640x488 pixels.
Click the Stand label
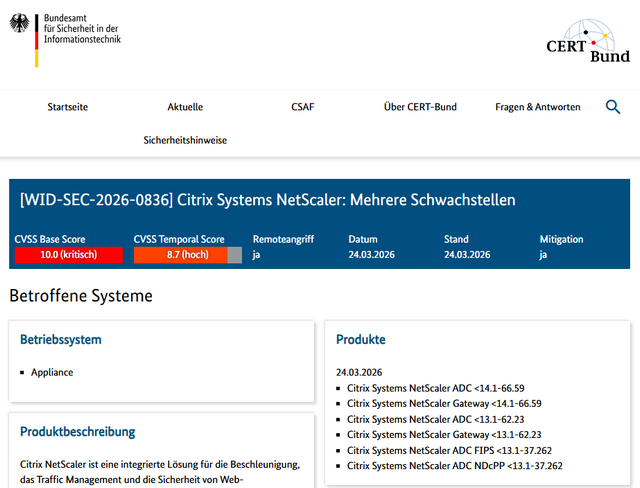456,239
